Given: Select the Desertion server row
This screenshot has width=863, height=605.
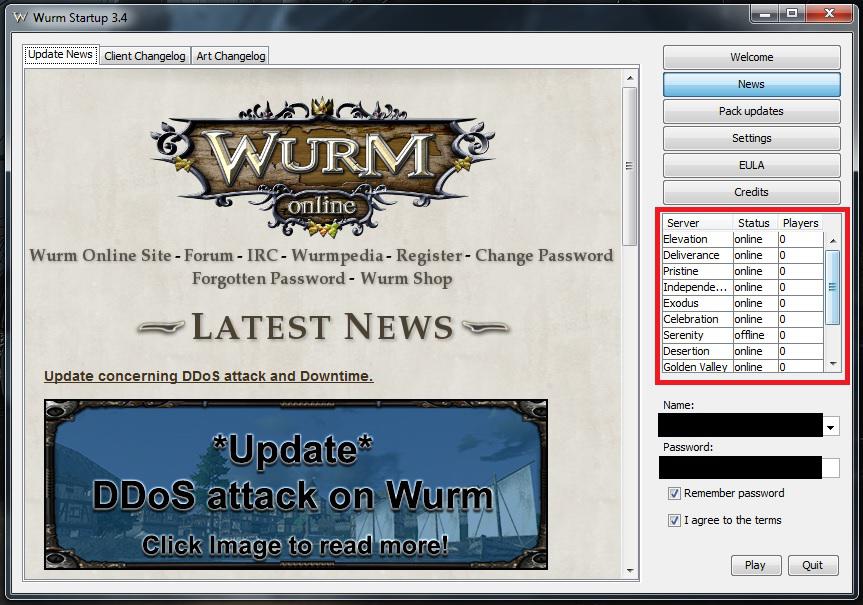Looking at the screenshot, I should pyautogui.click(x=743, y=351).
